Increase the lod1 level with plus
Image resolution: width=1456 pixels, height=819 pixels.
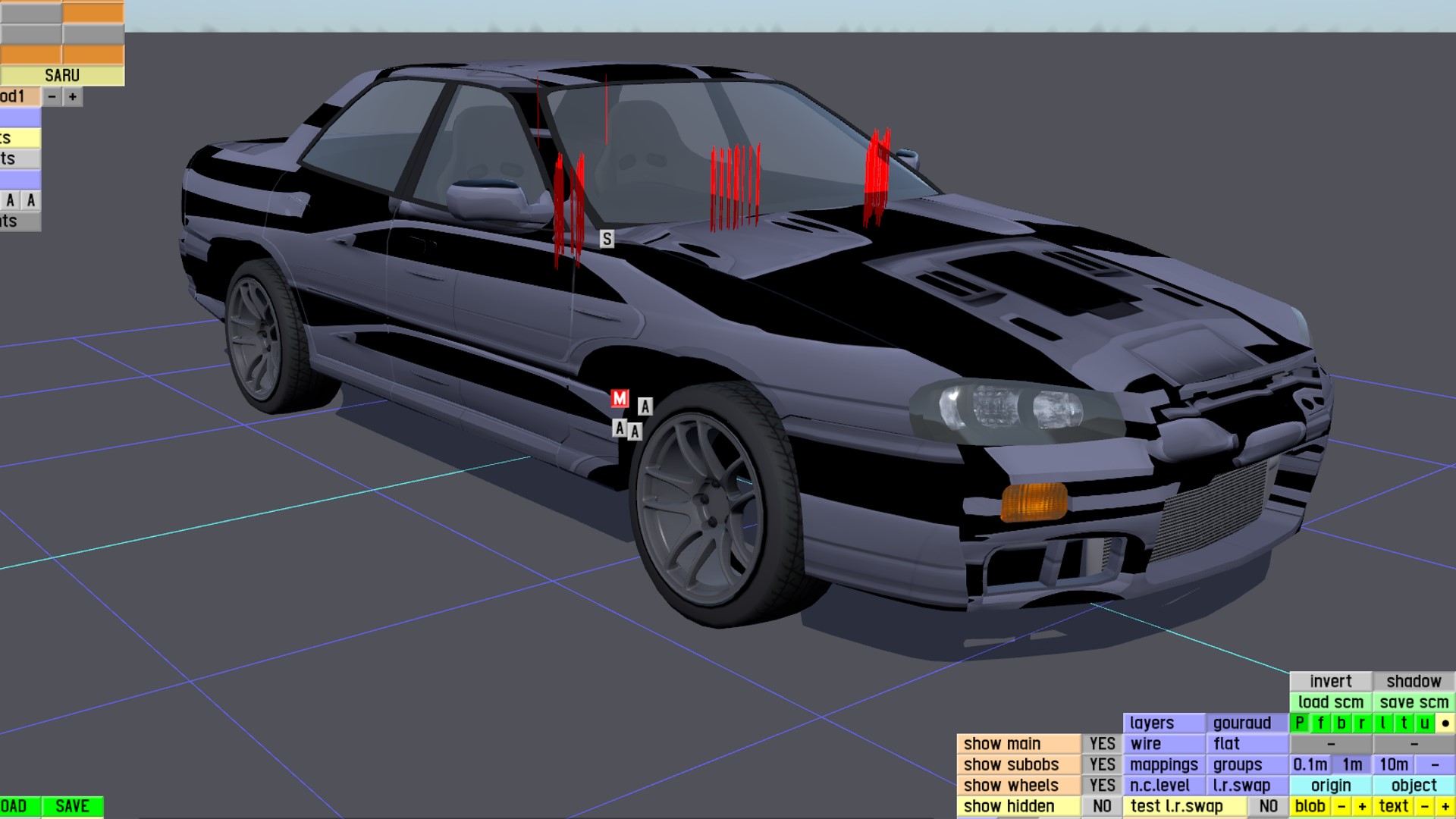[x=73, y=97]
